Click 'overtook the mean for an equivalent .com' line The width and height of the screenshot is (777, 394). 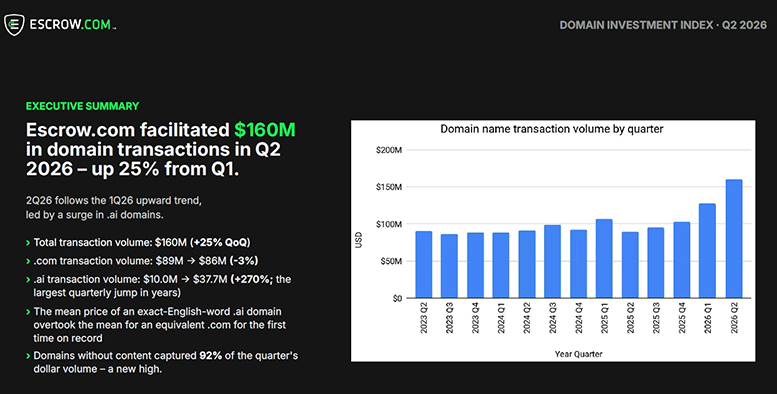coord(160,325)
